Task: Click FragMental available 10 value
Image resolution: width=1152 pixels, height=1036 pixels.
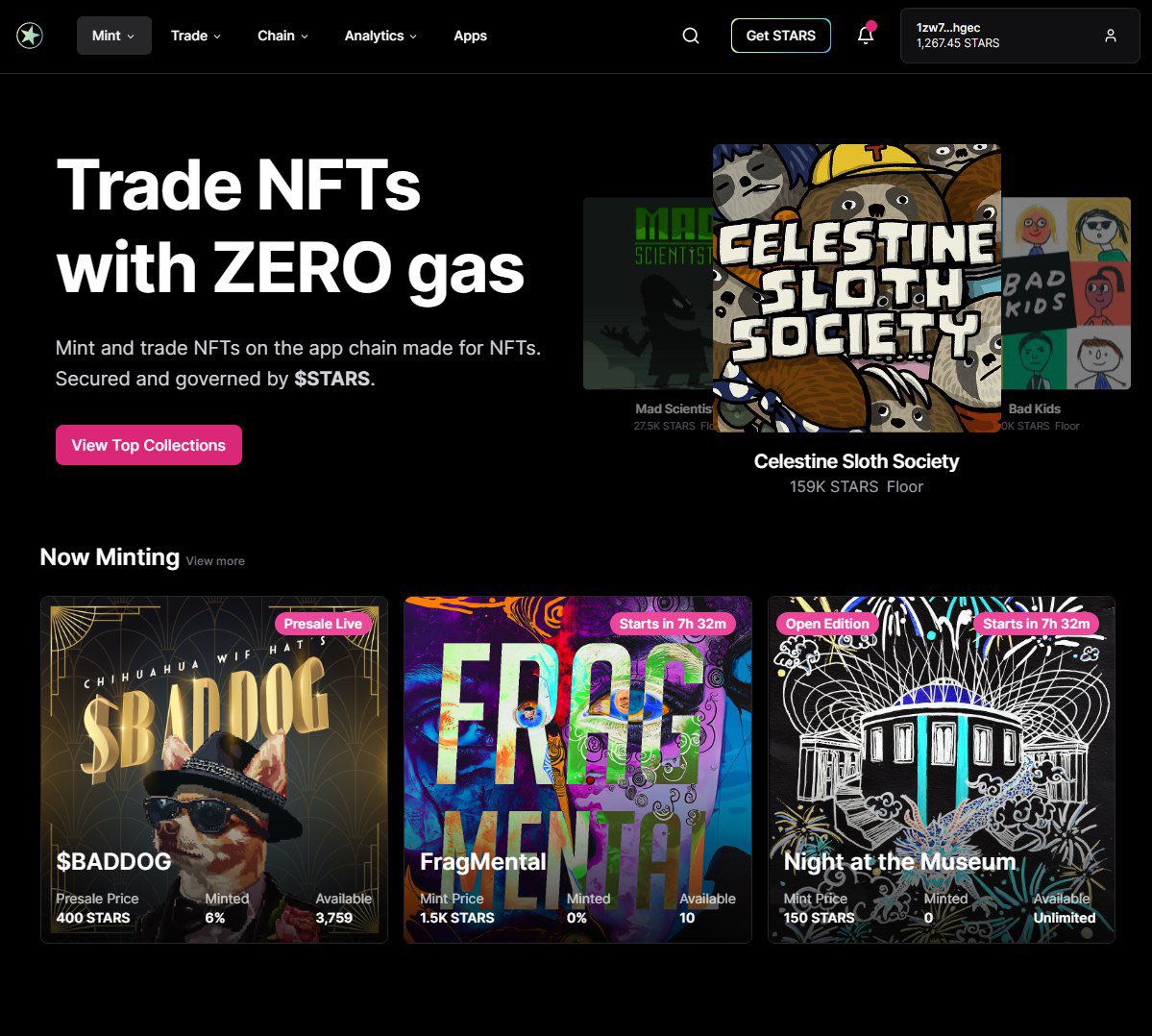Action: (687, 918)
